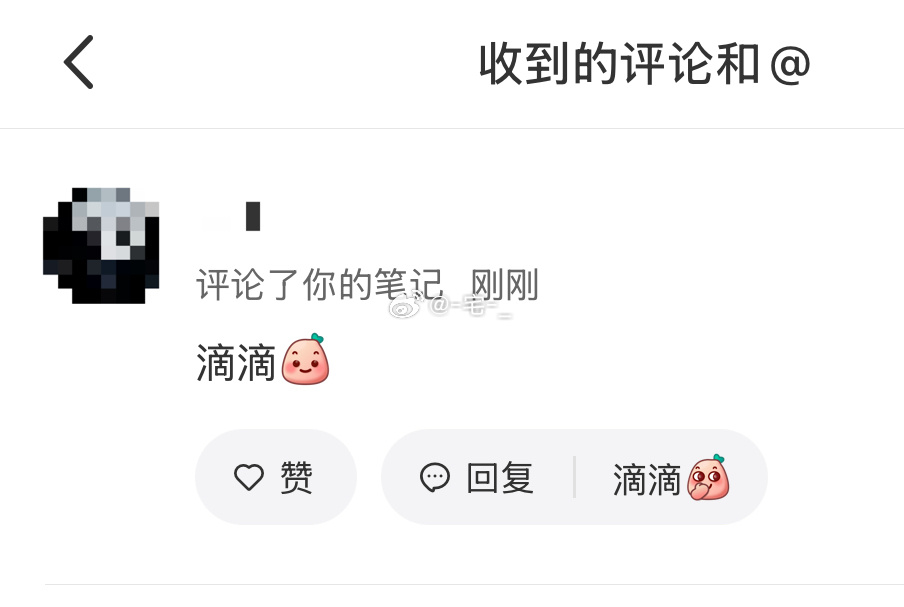Screen dimensions: 904x607
Task: Tap the heart icon to like
Action: coord(248,477)
